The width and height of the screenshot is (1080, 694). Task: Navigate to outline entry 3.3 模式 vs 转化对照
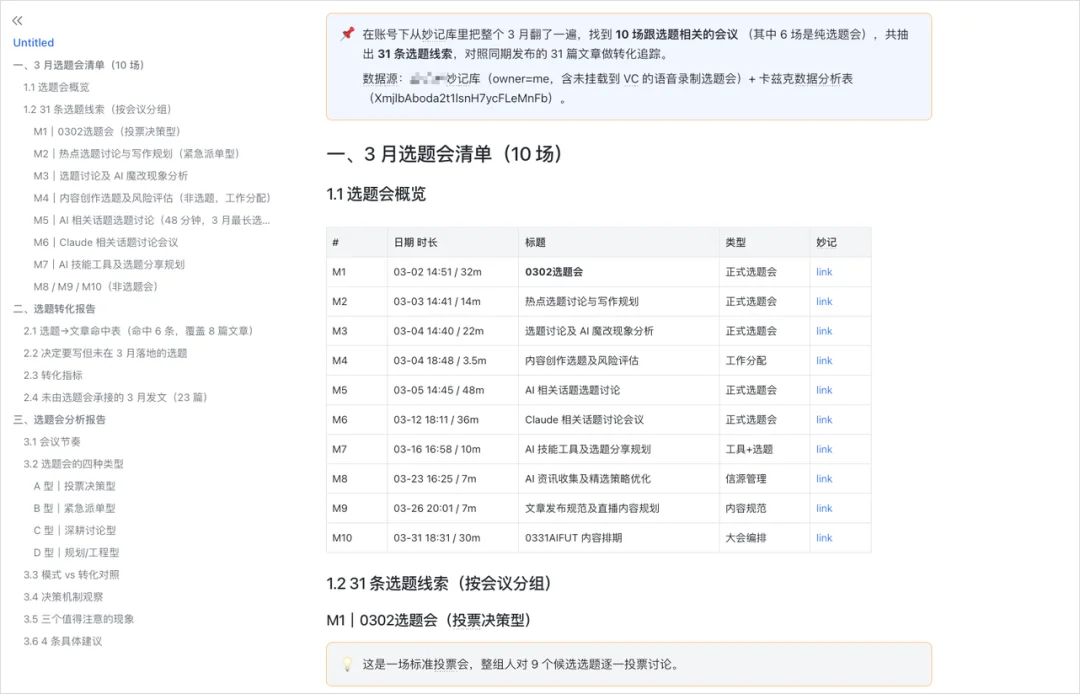pyautogui.click(x=72, y=574)
